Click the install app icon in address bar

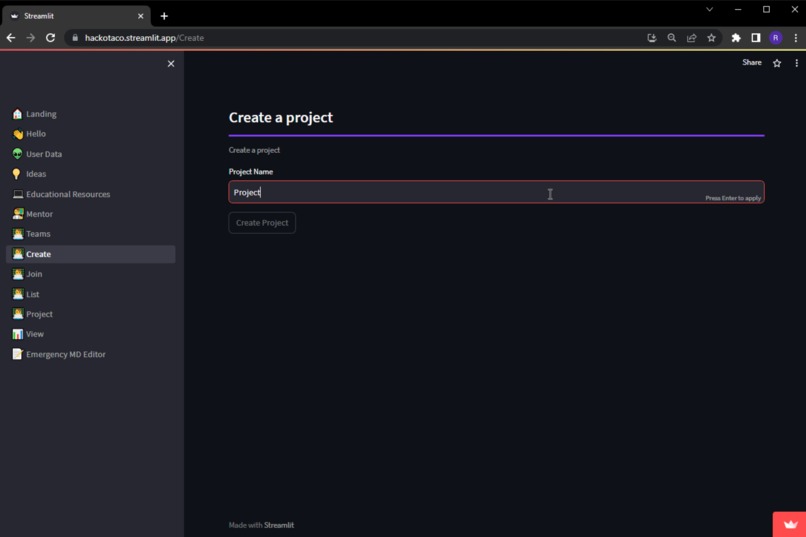coord(652,38)
